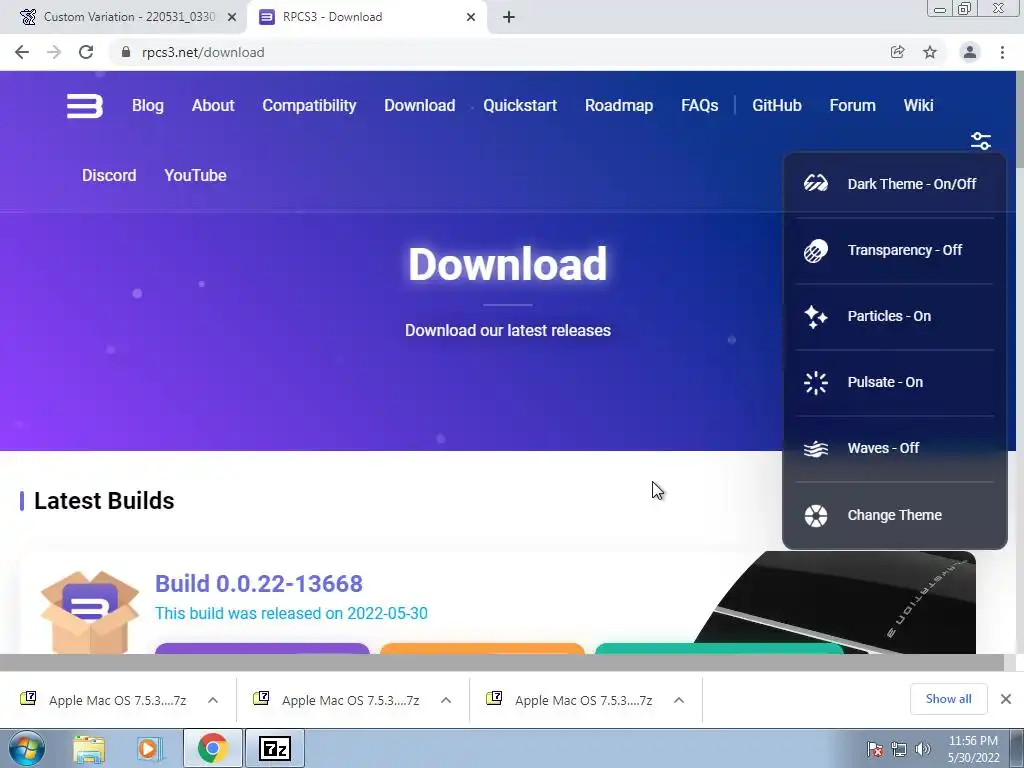The height and width of the screenshot is (768, 1024).
Task: Reload the page with refresh icon
Action: pyautogui.click(x=86, y=52)
